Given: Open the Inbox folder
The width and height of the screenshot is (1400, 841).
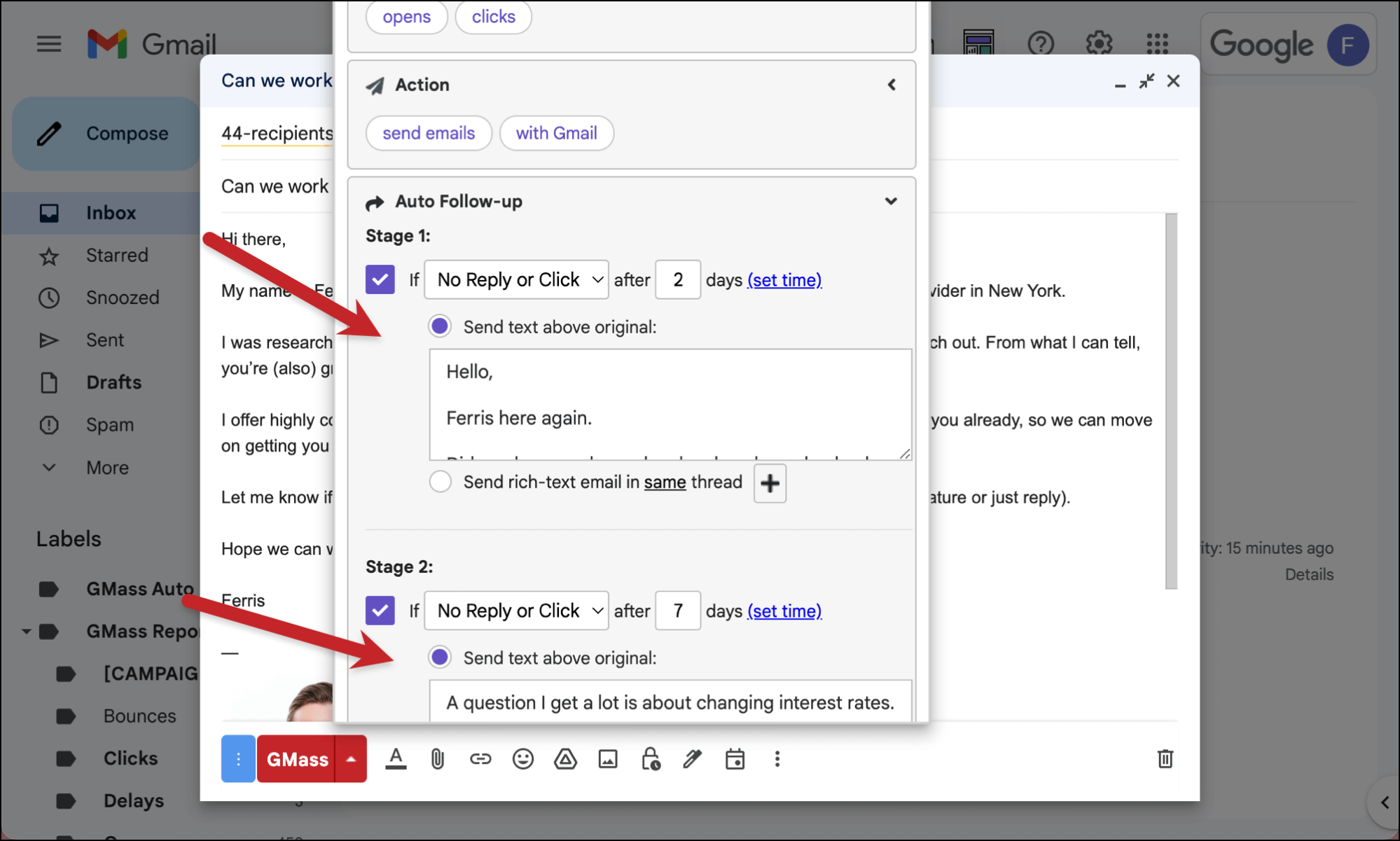Looking at the screenshot, I should tap(111, 213).
